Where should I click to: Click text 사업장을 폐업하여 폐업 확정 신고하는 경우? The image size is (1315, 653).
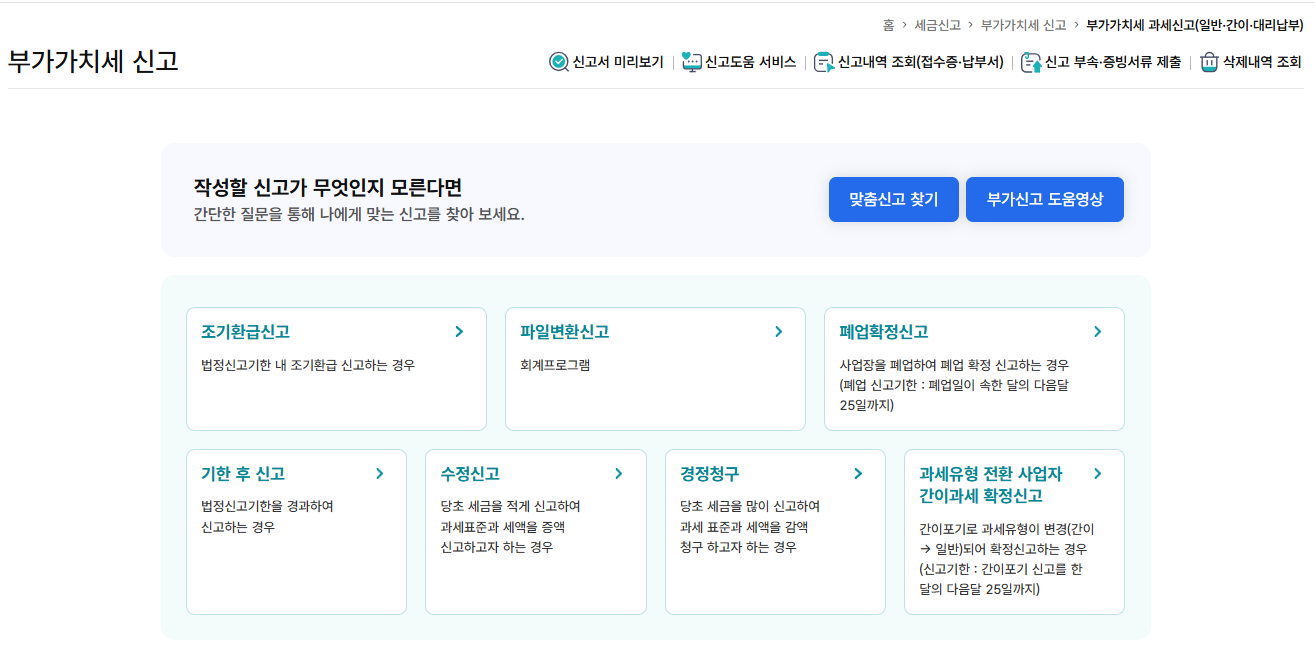[x=954, y=365]
